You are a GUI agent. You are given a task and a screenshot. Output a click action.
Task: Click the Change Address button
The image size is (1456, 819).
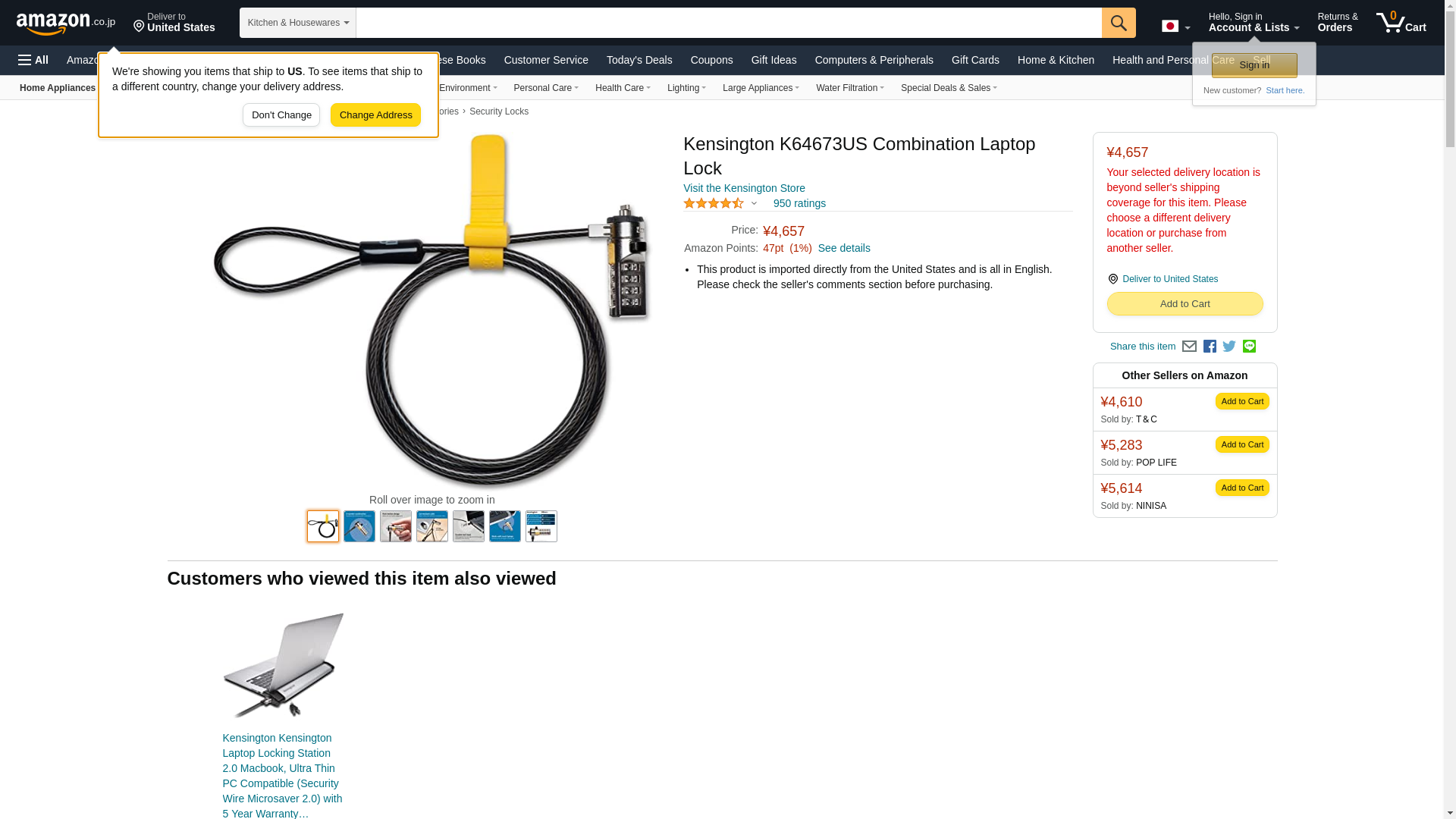click(375, 115)
